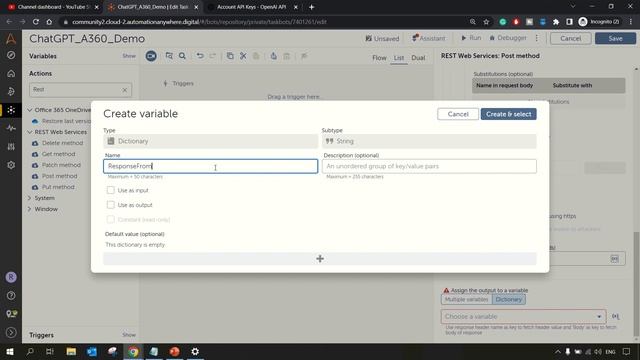
Task: Save the bot with Save button
Action: point(615,38)
